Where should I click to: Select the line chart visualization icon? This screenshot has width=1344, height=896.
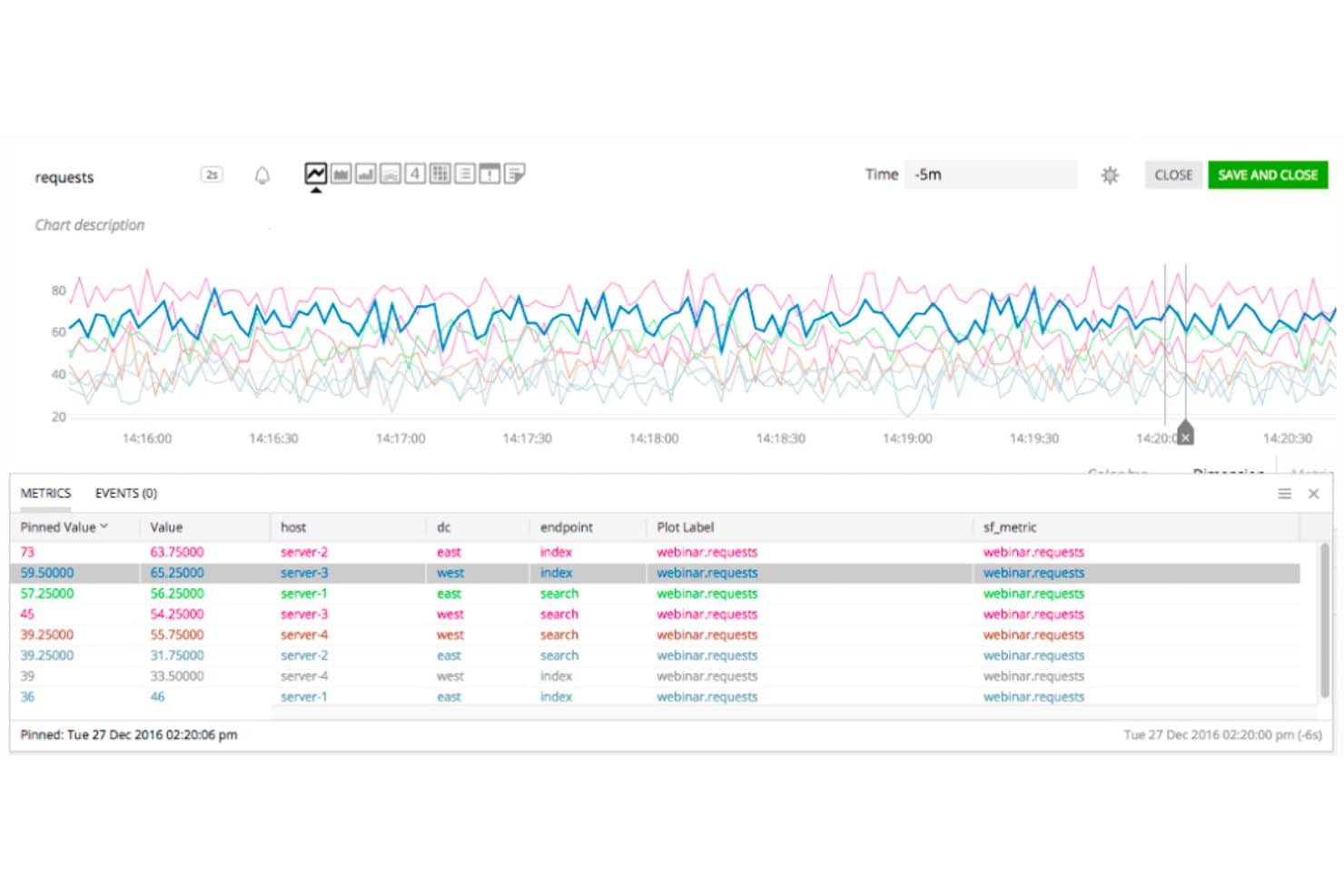[315, 173]
